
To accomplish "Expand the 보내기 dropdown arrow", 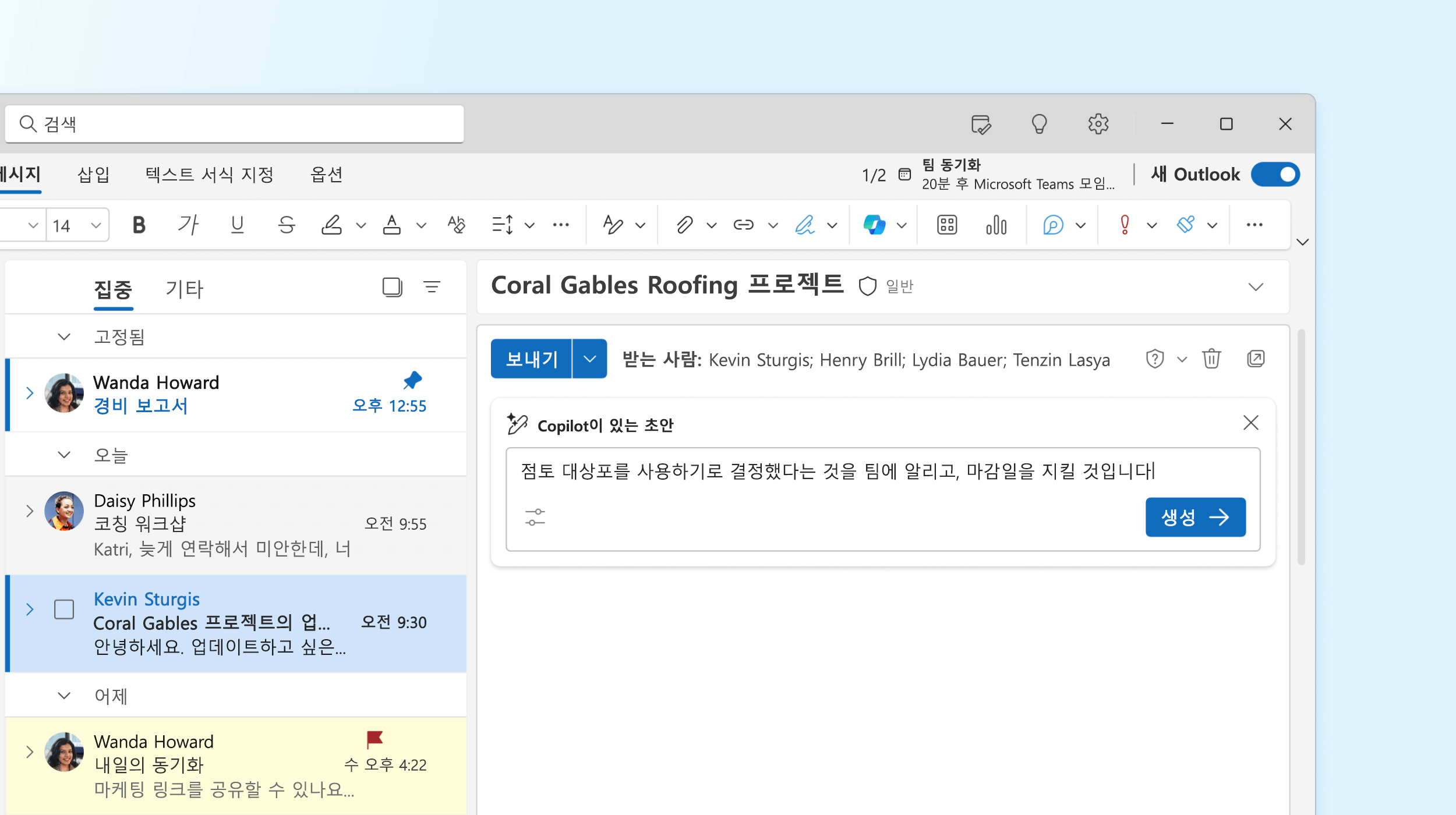I will tap(591, 358).
